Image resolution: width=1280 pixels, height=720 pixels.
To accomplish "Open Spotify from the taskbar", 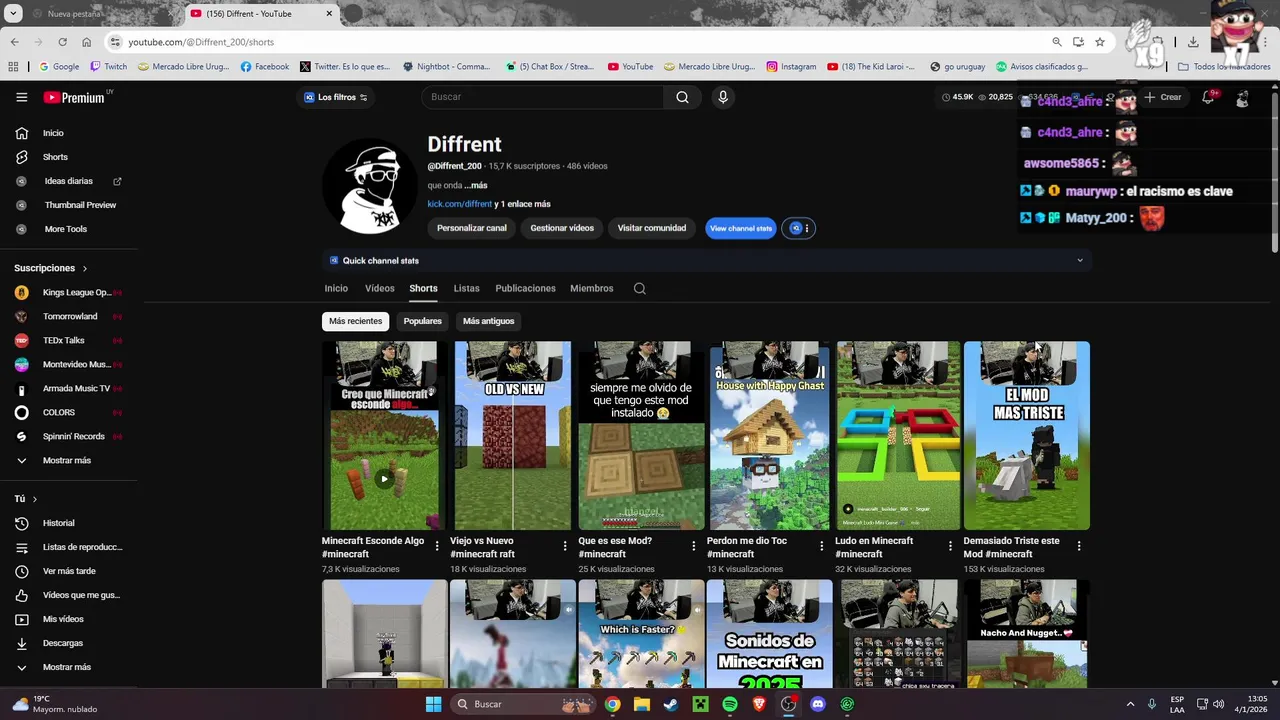I will point(730,704).
